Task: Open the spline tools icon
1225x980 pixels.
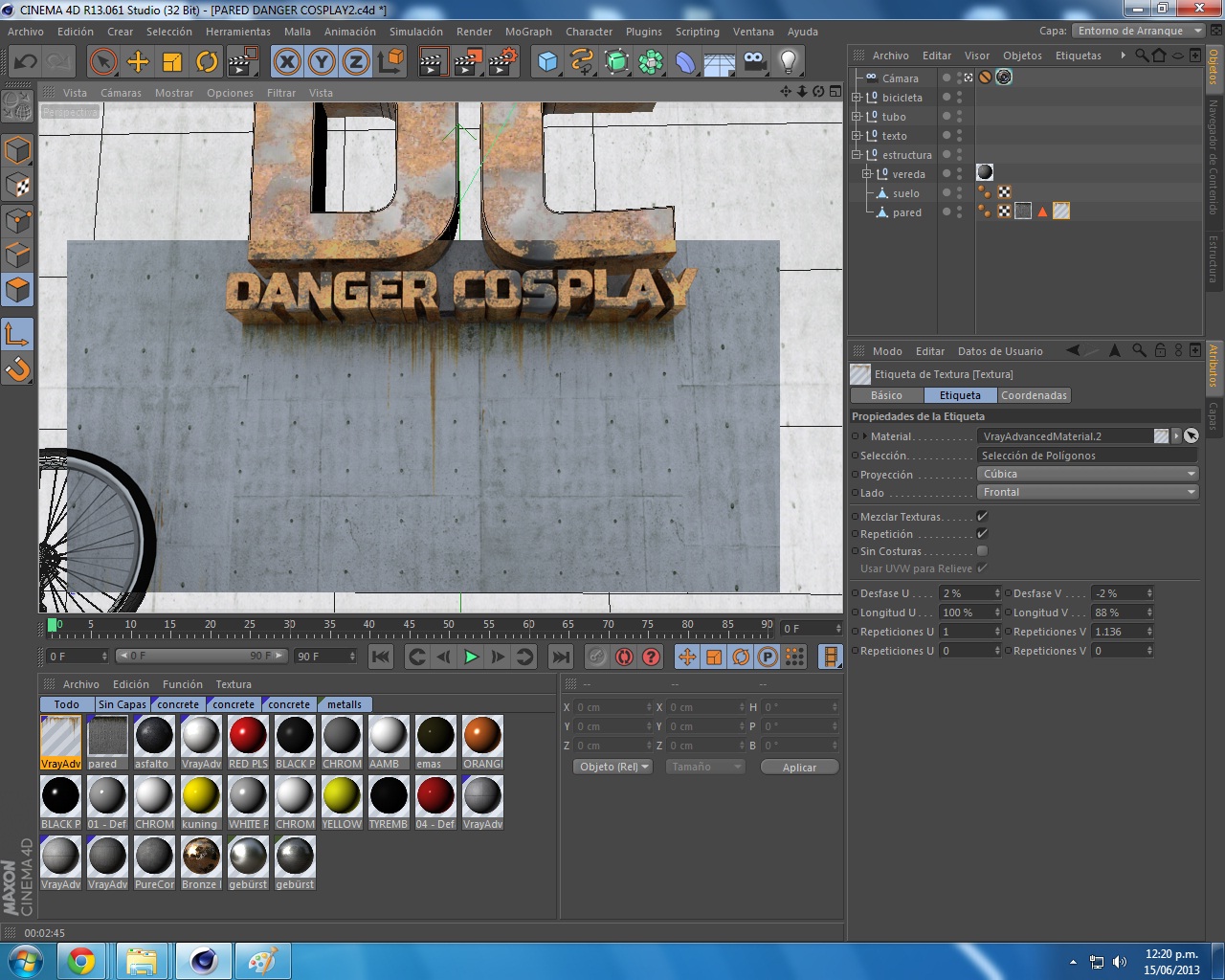Action: (583, 62)
